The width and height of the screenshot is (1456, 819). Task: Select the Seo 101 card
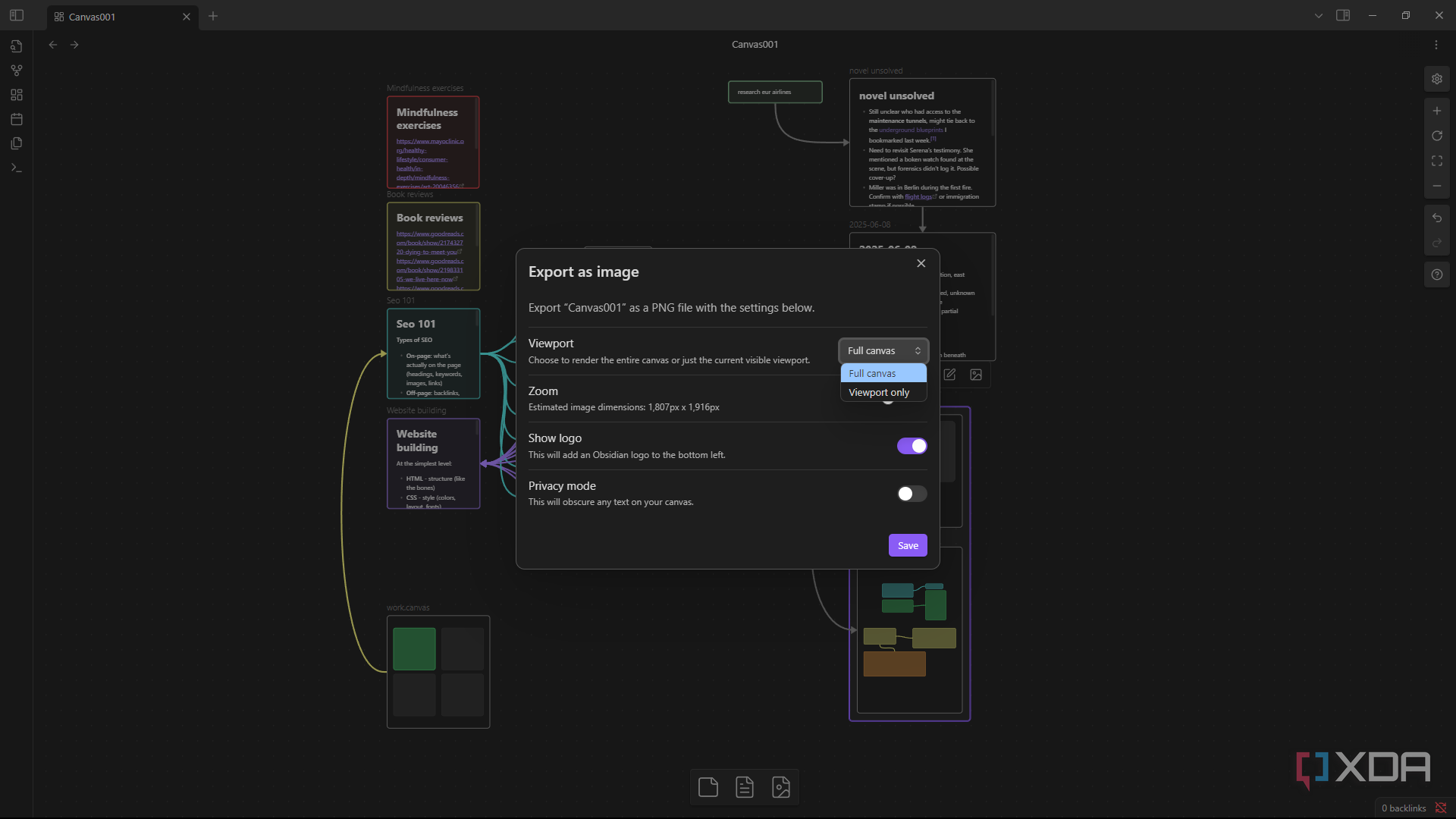tap(434, 353)
